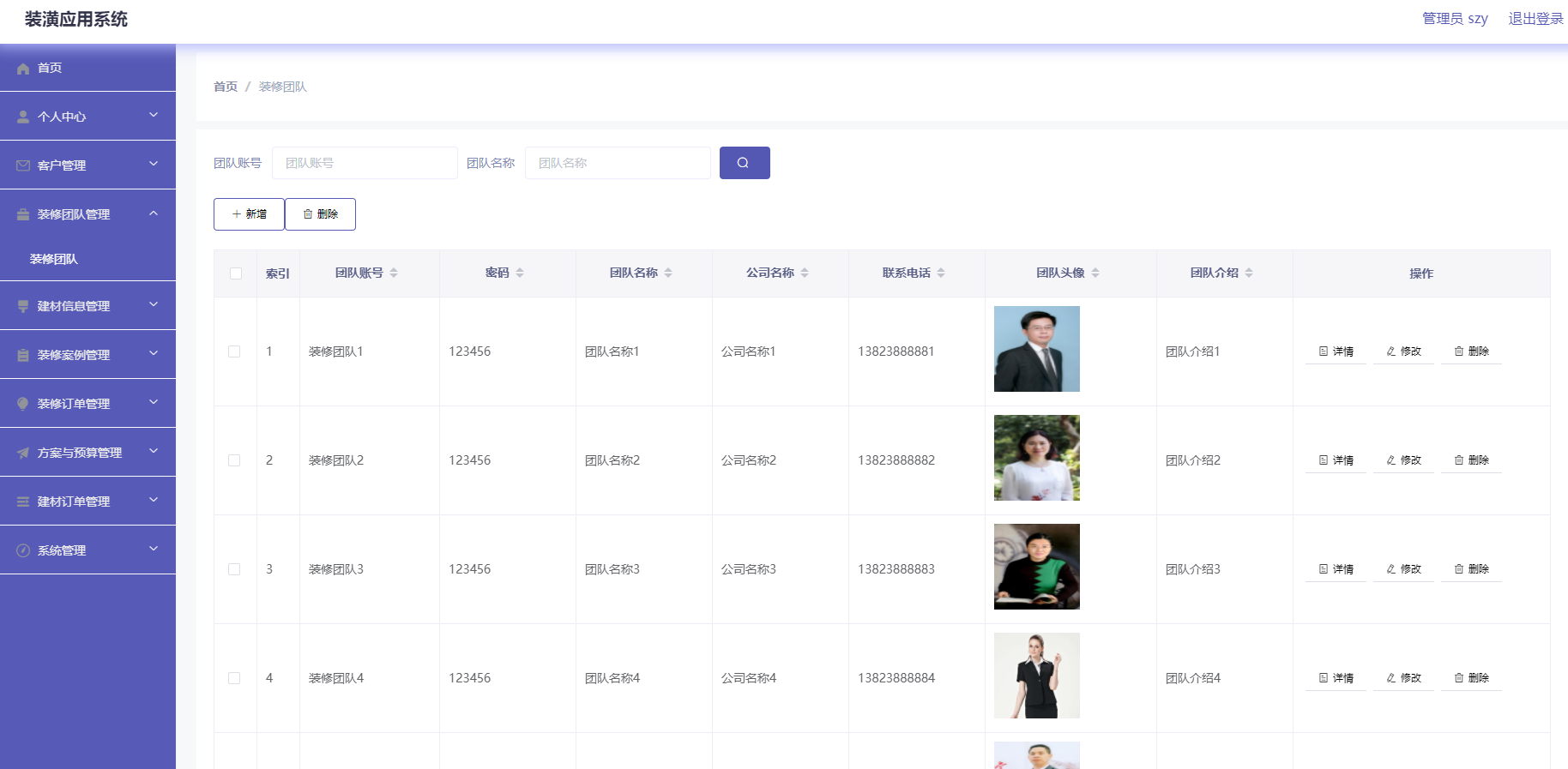
Task: Click the person icon beside 个人中心
Action: click(x=23, y=117)
